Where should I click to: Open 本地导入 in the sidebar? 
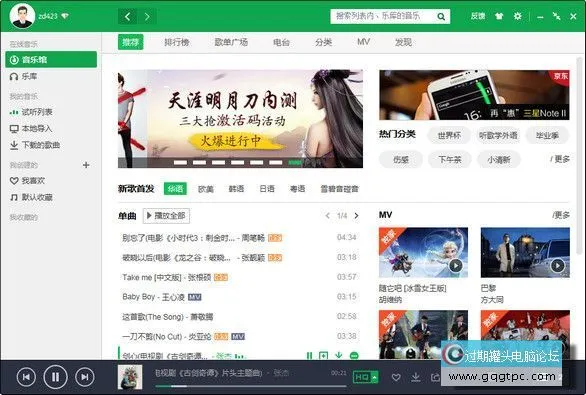31,129
